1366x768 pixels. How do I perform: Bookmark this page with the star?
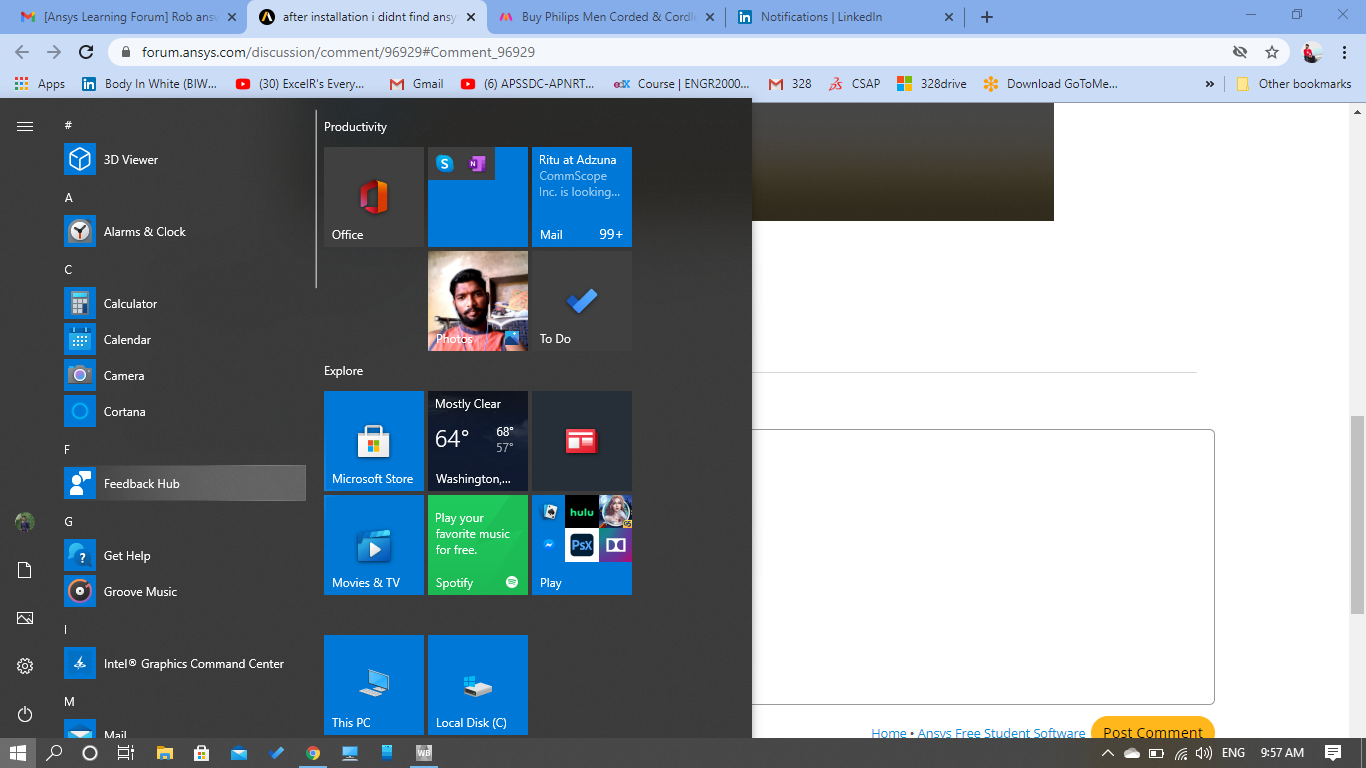[x=1272, y=52]
